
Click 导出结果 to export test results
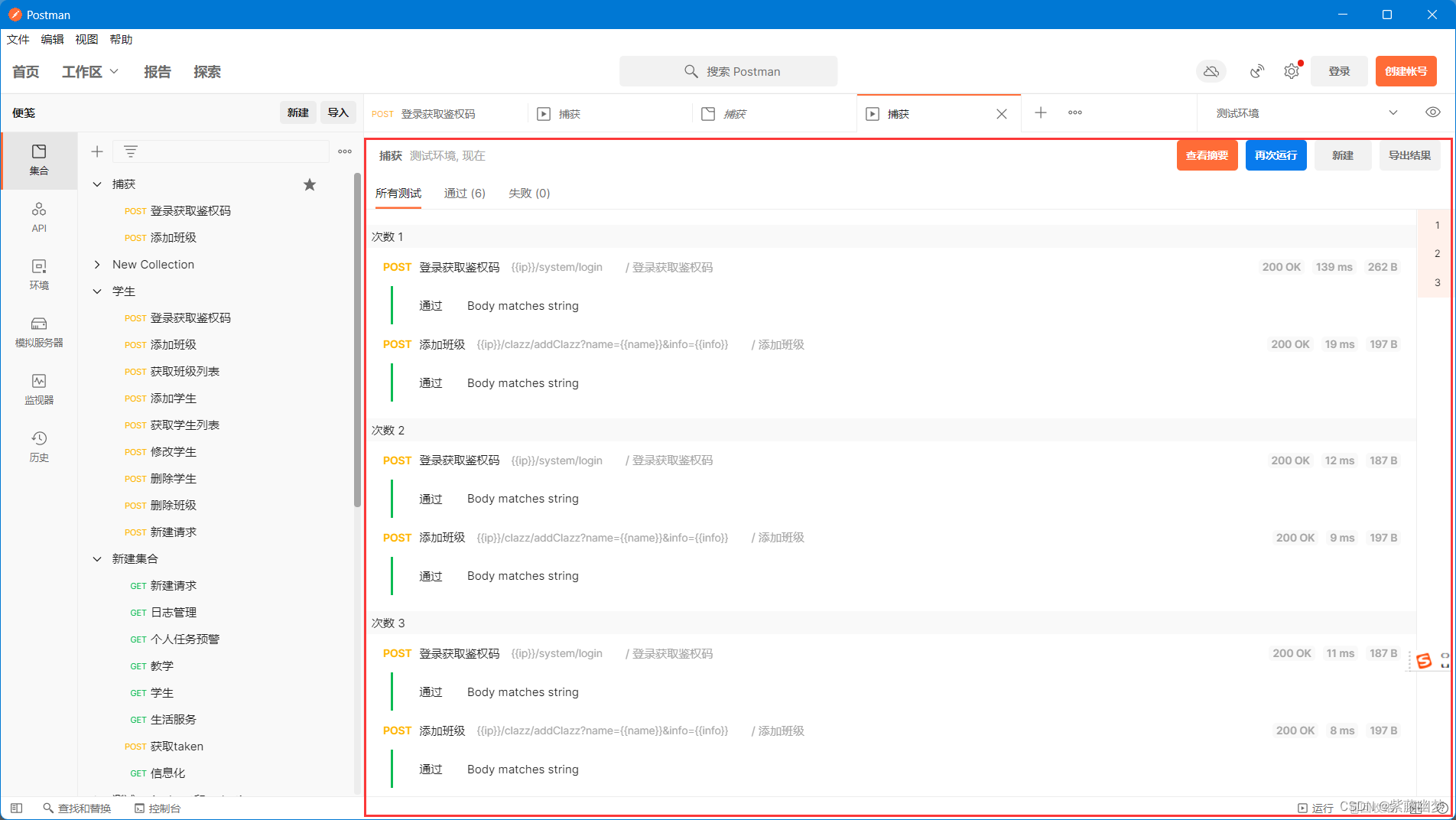tap(1409, 155)
